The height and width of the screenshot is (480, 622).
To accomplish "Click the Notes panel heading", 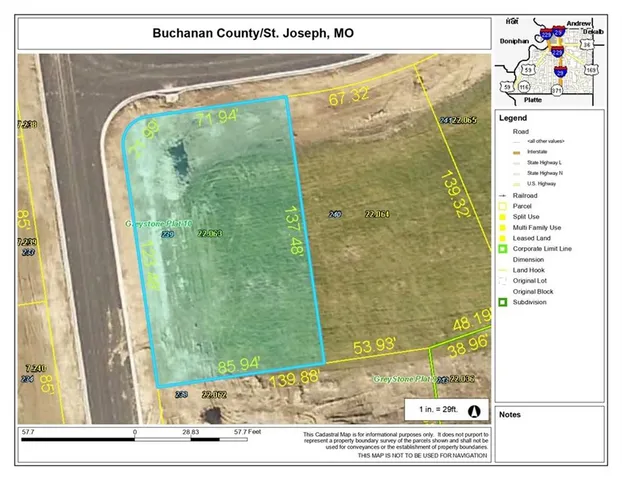I will (x=510, y=414).
